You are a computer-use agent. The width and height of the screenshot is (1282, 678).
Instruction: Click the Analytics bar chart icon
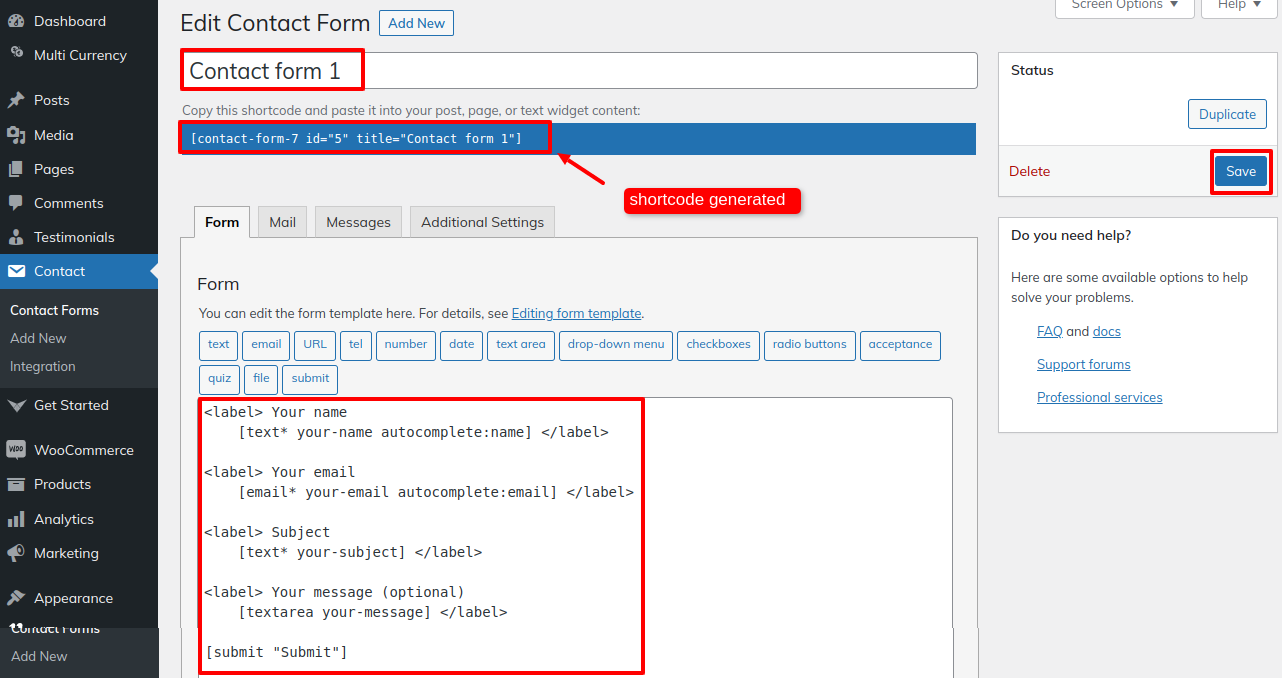coord(16,519)
